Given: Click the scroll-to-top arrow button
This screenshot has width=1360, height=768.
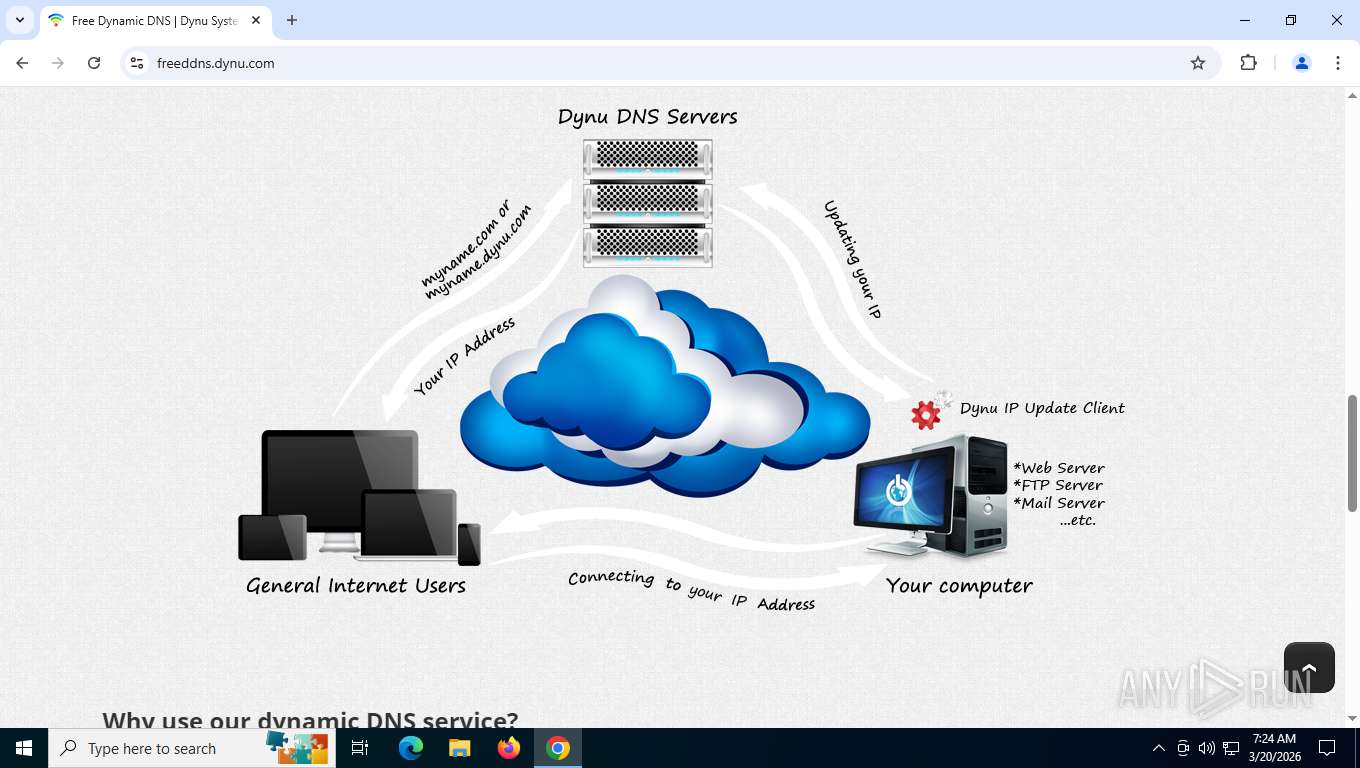Looking at the screenshot, I should [1309, 667].
